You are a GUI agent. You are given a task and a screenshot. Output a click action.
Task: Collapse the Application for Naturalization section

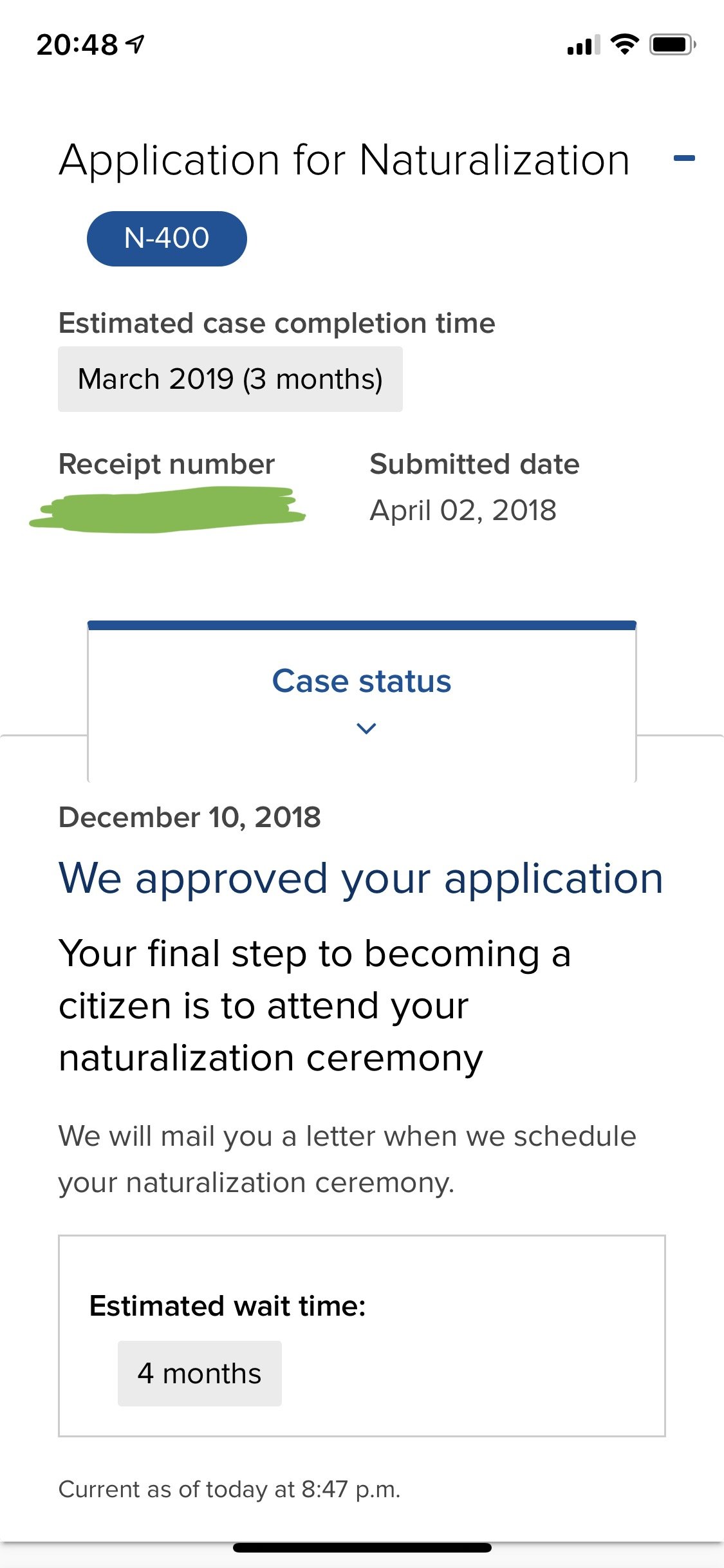click(684, 158)
